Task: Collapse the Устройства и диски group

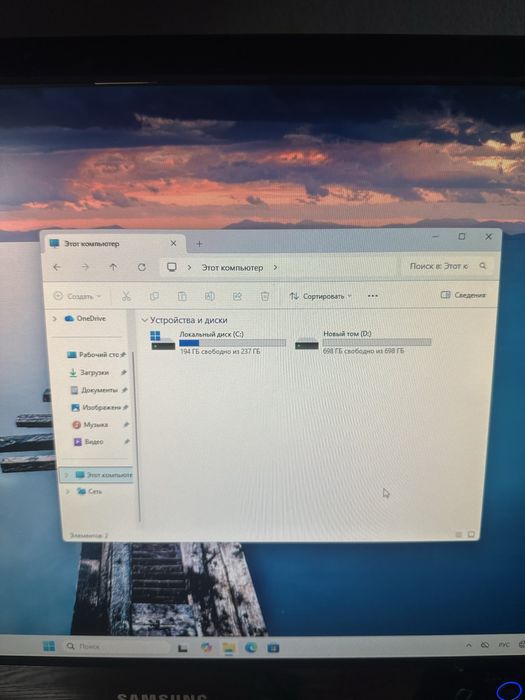Action: [x=144, y=320]
